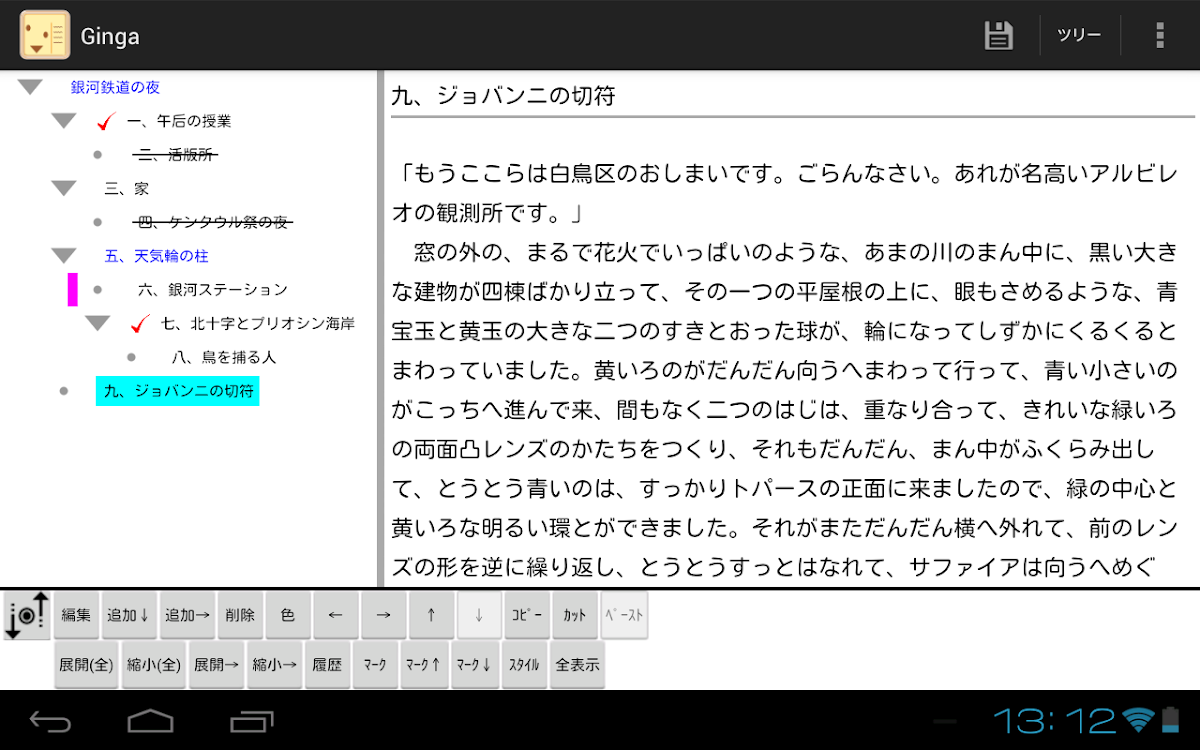Click the 編集 button
The width and height of the screenshot is (1200, 750).
77,616
